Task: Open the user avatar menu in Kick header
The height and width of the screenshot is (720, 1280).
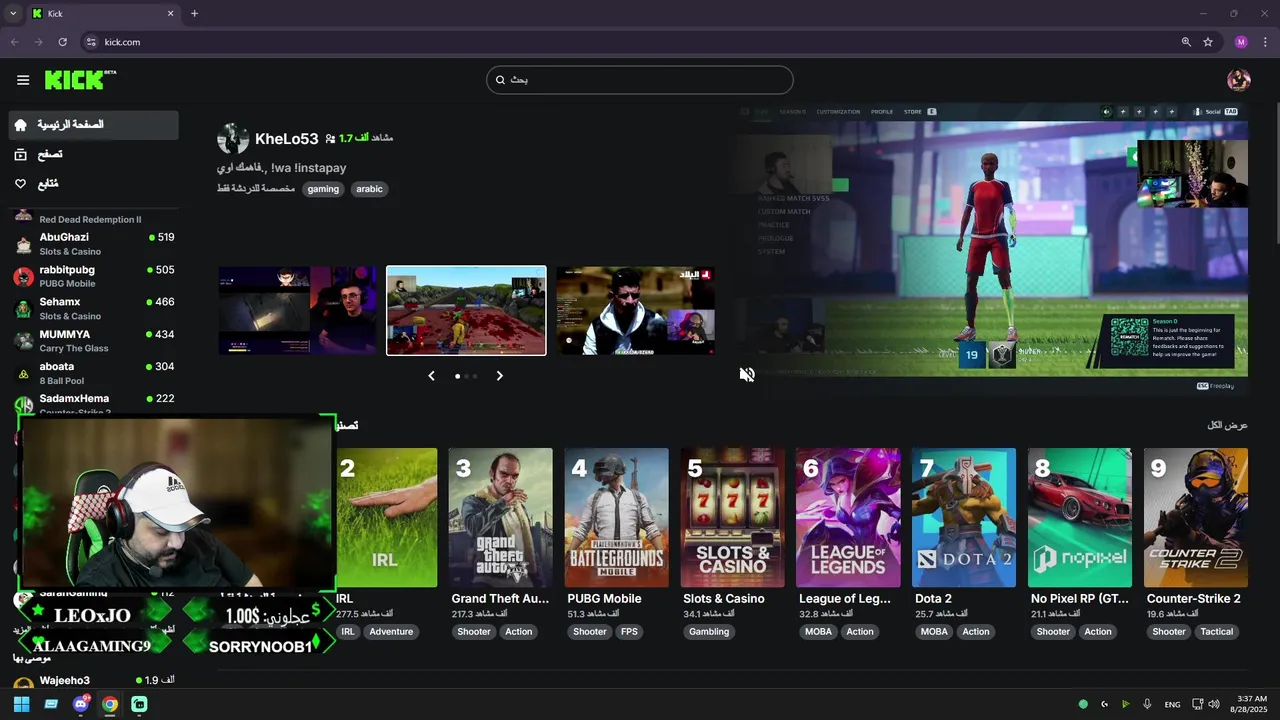Action: tap(1239, 80)
